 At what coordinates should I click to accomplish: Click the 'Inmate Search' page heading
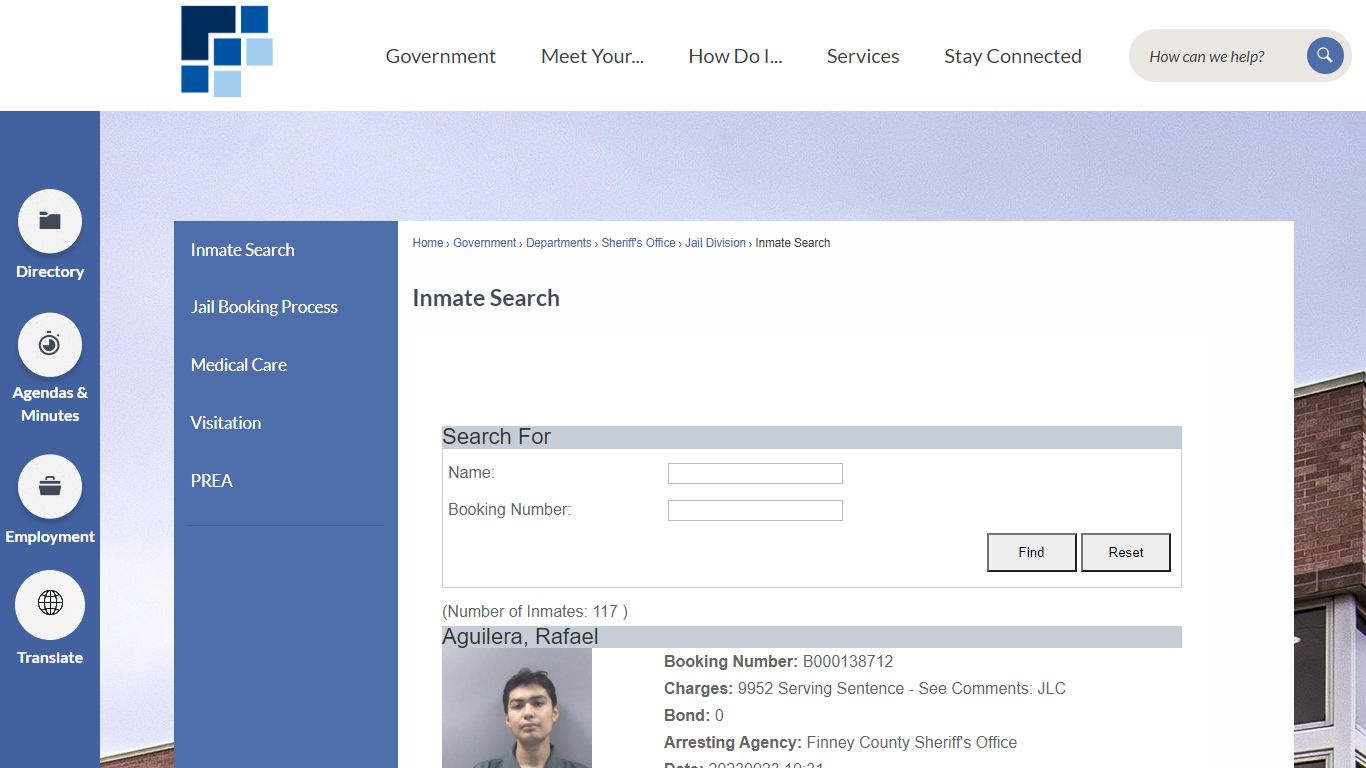[x=486, y=298]
